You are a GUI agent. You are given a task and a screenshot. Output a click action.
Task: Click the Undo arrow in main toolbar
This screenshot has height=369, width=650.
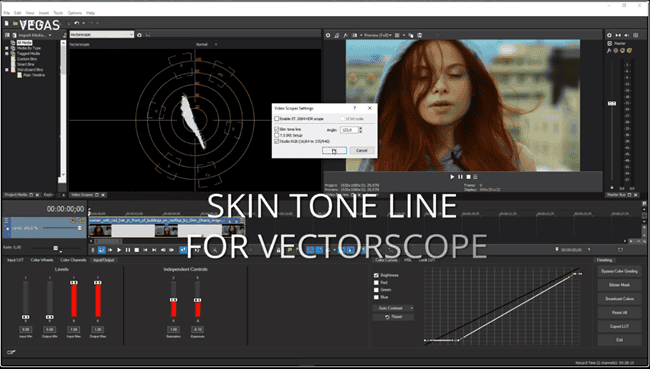[x=77, y=23]
